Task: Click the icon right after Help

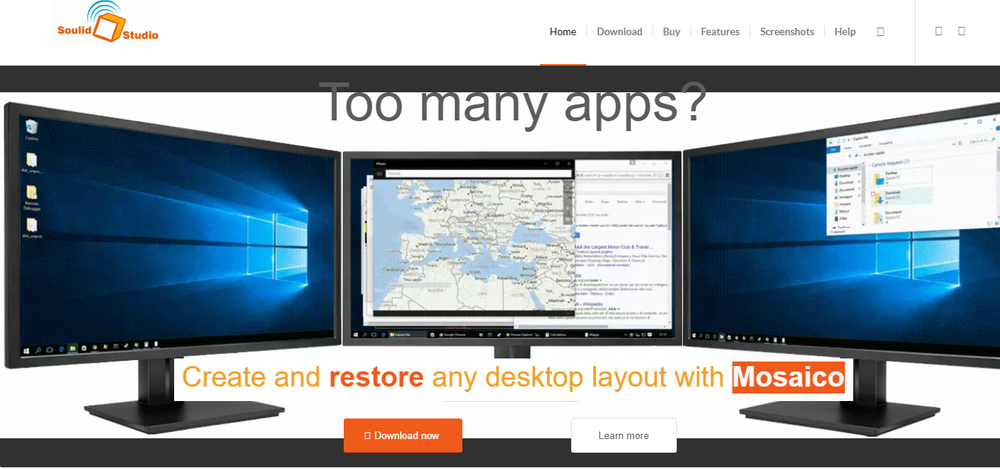Action: [x=881, y=32]
